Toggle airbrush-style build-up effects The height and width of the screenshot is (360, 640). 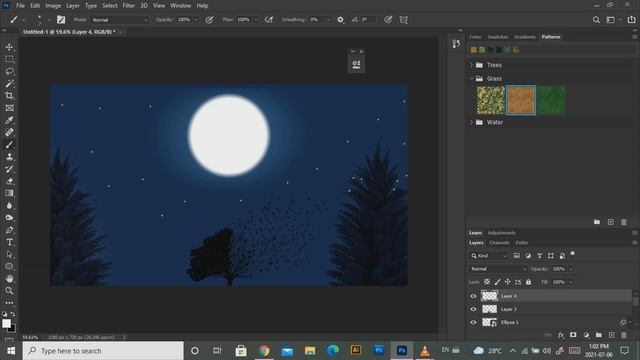coord(269,20)
